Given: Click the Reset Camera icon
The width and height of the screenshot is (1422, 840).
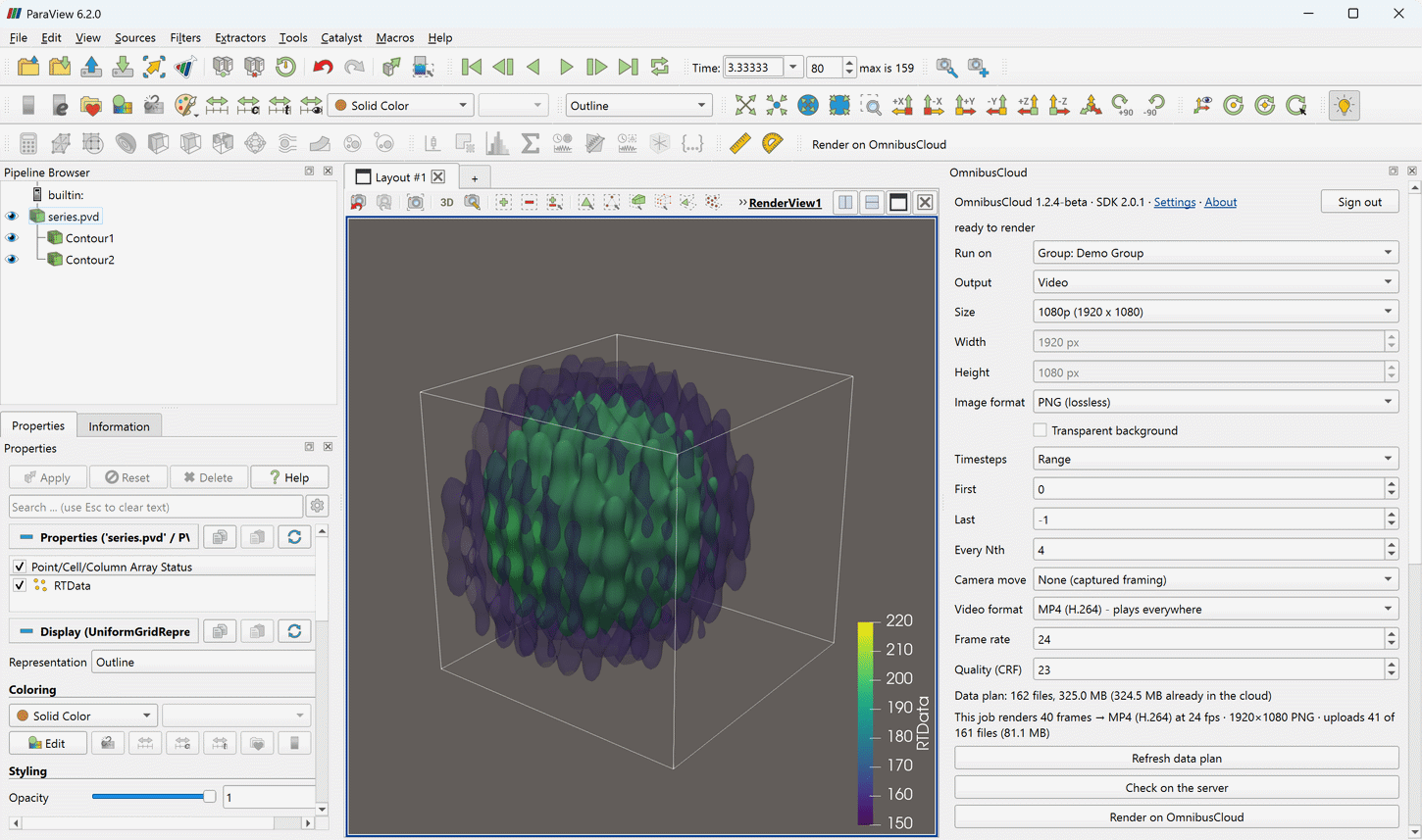Looking at the screenshot, I should [x=745, y=106].
